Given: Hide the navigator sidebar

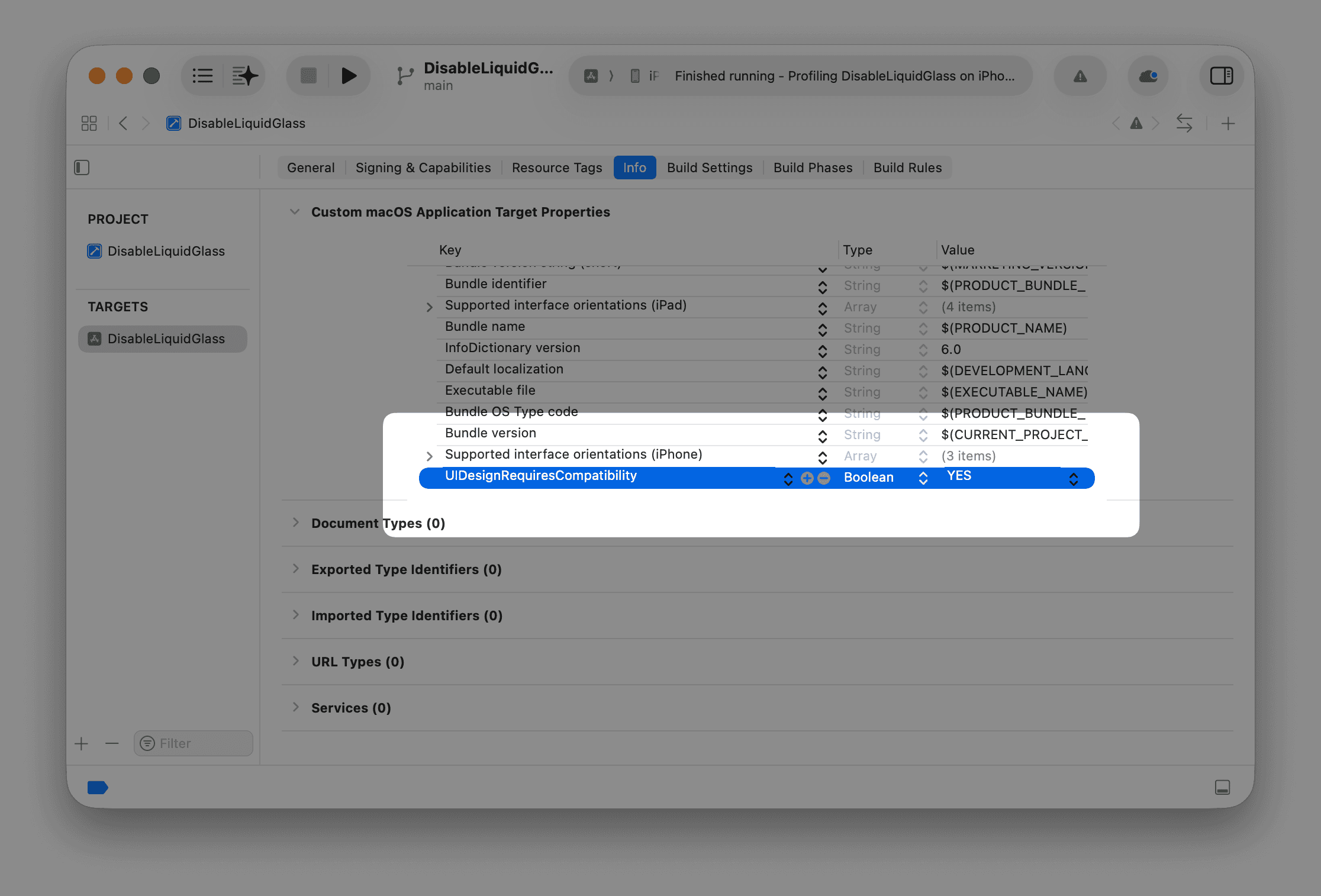Looking at the screenshot, I should tap(82, 167).
